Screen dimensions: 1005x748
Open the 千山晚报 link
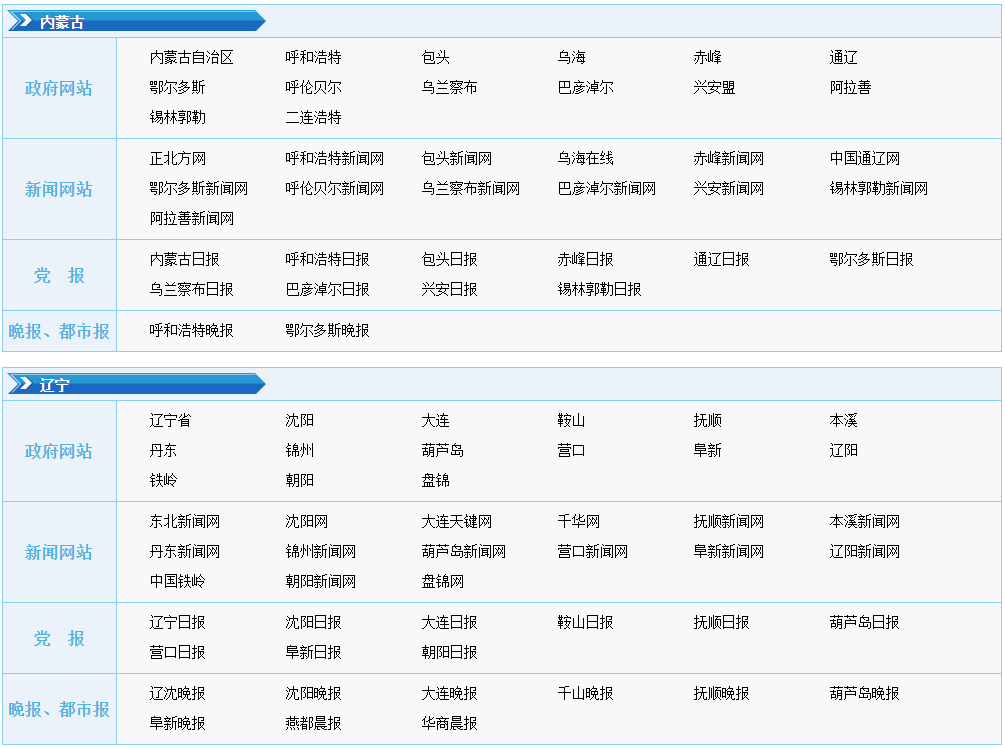click(585, 694)
